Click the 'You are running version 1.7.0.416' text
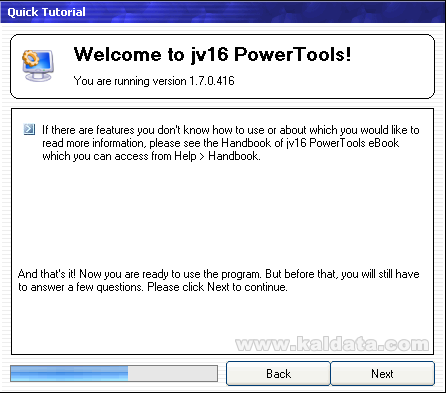This screenshot has height=393, width=446. pyautogui.click(x=154, y=81)
